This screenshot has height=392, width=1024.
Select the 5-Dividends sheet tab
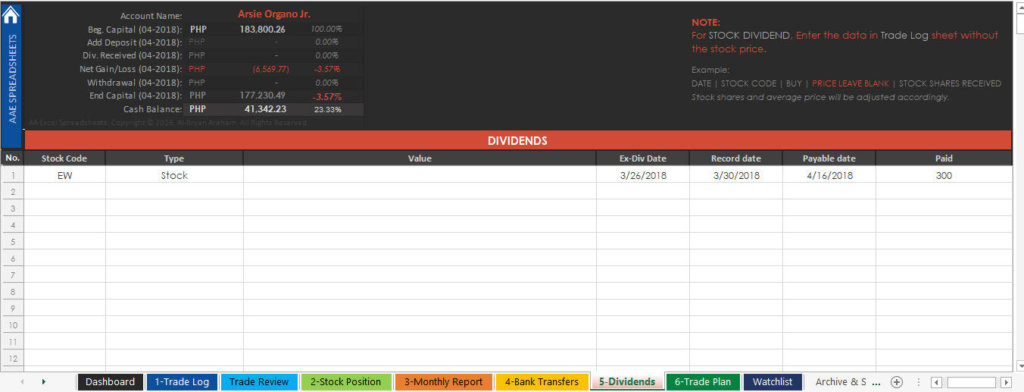627,382
